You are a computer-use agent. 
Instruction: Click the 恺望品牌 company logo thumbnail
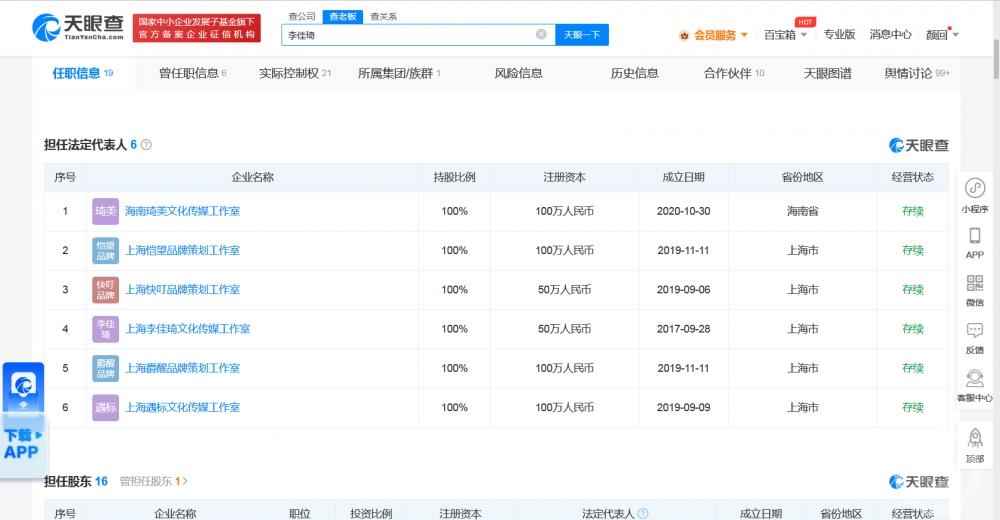[x=105, y=250]
